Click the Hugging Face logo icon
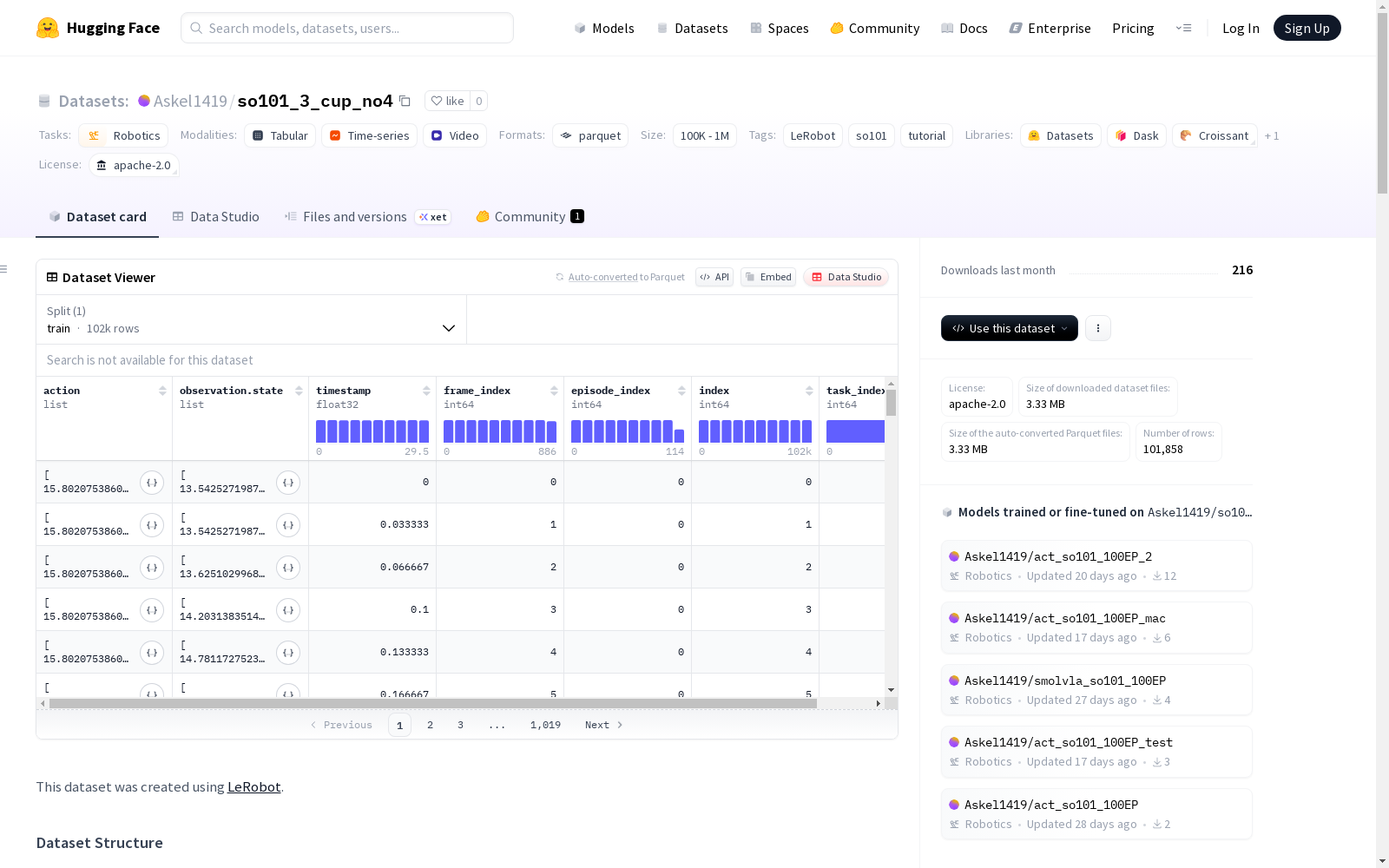The image size is (1389, 868). 48,28
